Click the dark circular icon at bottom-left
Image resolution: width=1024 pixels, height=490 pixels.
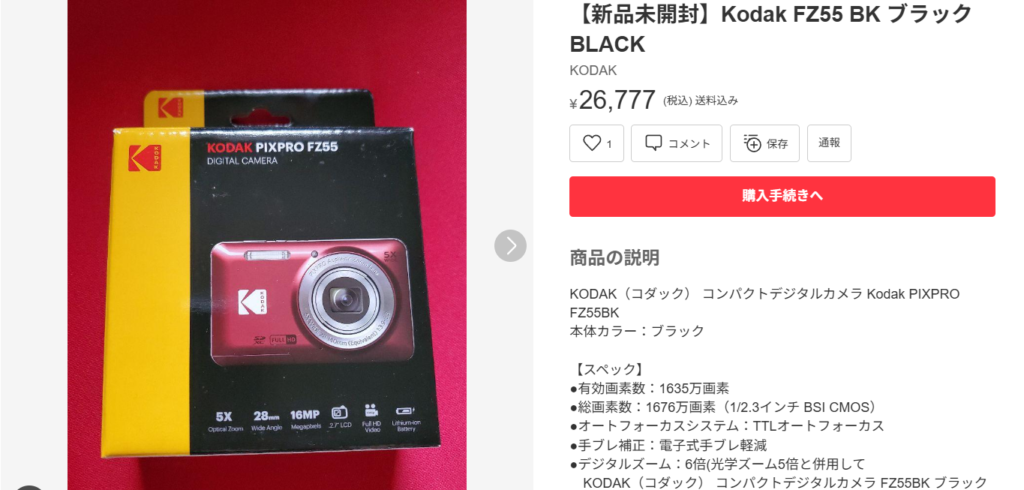pos(28,487)
